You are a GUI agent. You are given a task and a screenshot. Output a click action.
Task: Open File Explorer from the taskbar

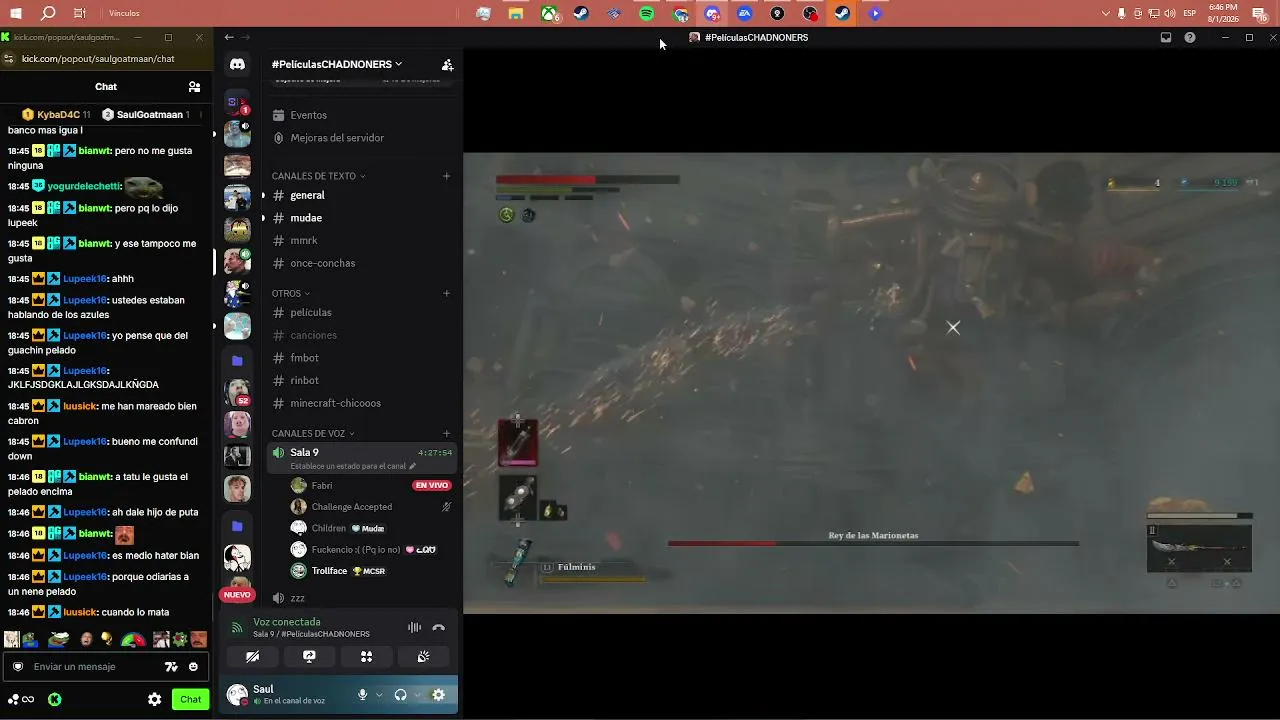click(516, 14)
